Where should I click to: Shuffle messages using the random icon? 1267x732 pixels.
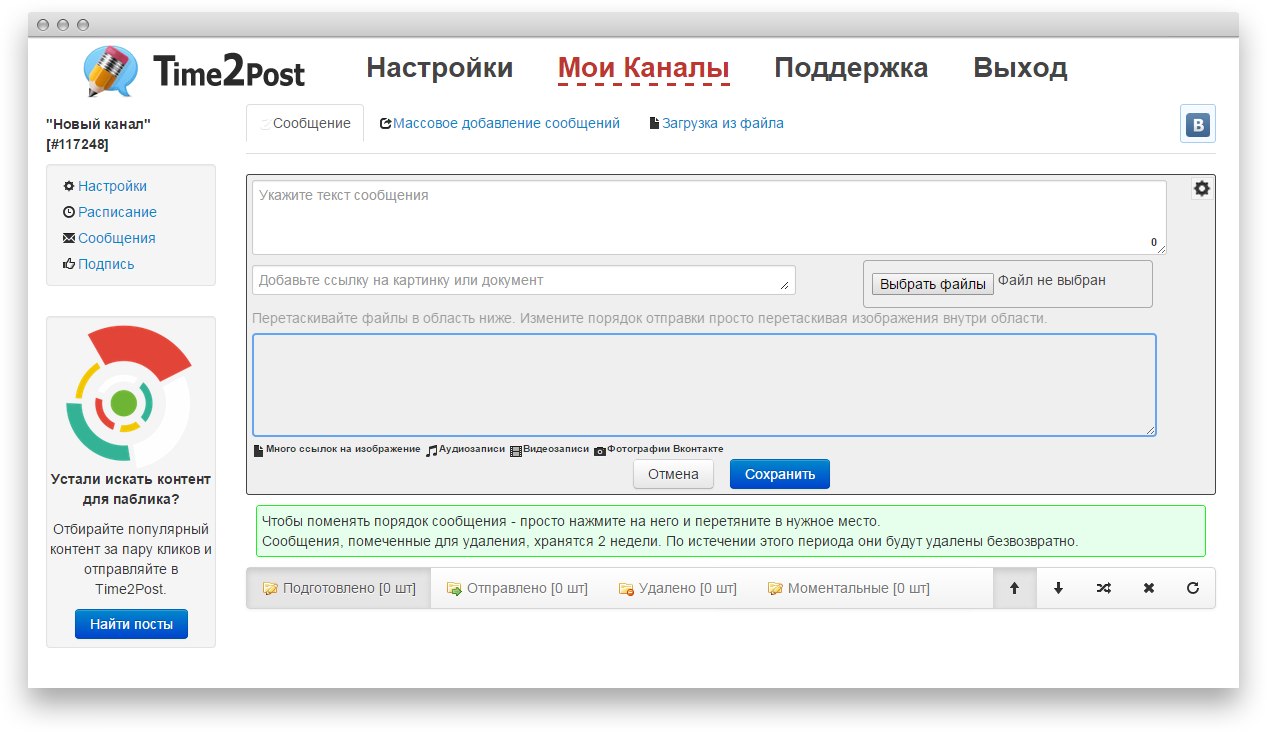[x=1103, y=589]
